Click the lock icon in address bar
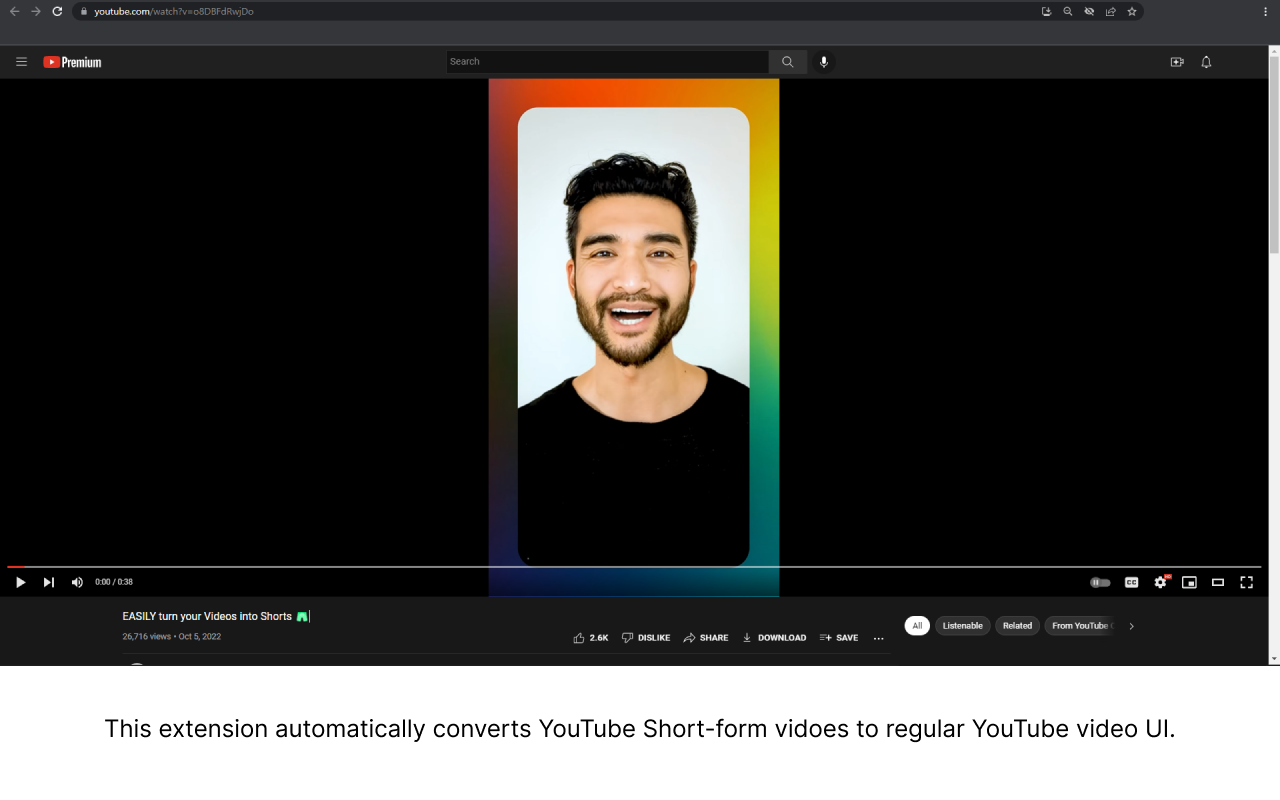 click(x=84, y=11)
